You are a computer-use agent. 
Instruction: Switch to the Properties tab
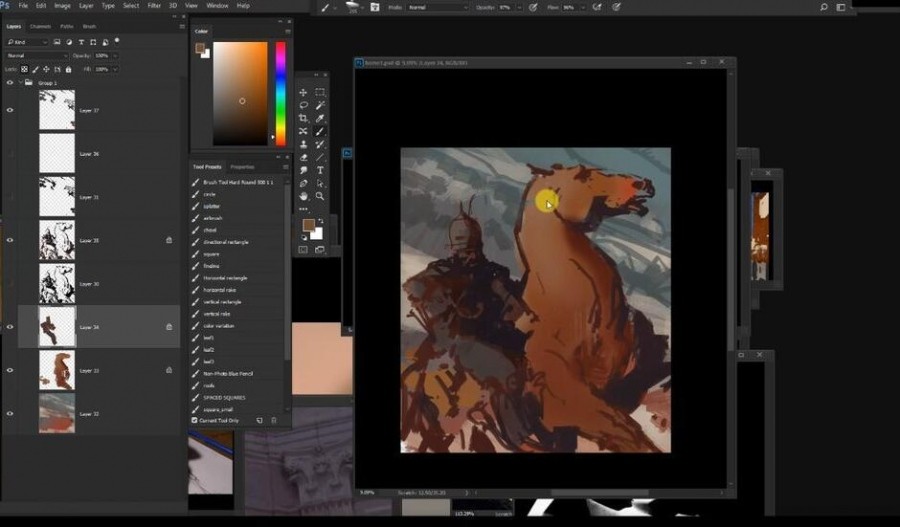pyautogui.click(x=242, y=167)
